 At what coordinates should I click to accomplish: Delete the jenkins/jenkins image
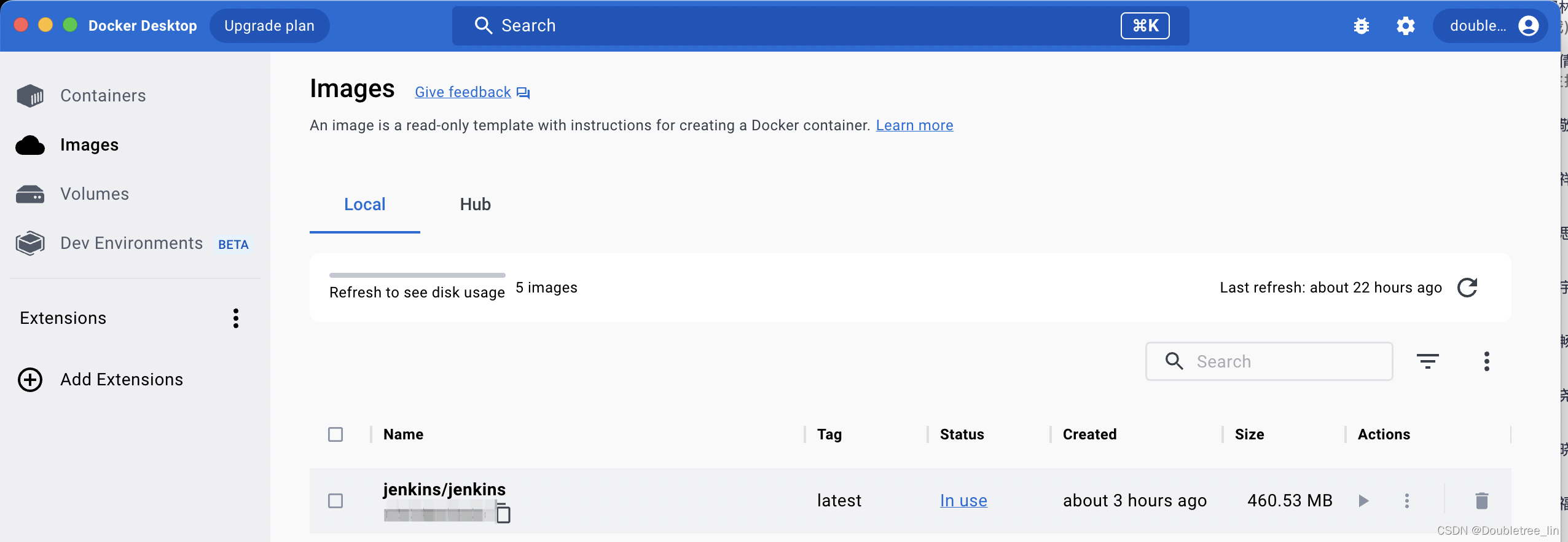pos(1481,501)
